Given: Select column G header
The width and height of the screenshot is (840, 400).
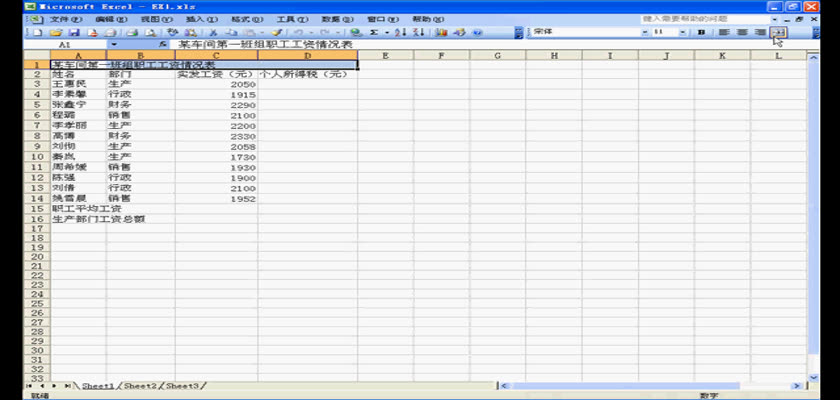Looking at the screenshot, I should (497, 55).
